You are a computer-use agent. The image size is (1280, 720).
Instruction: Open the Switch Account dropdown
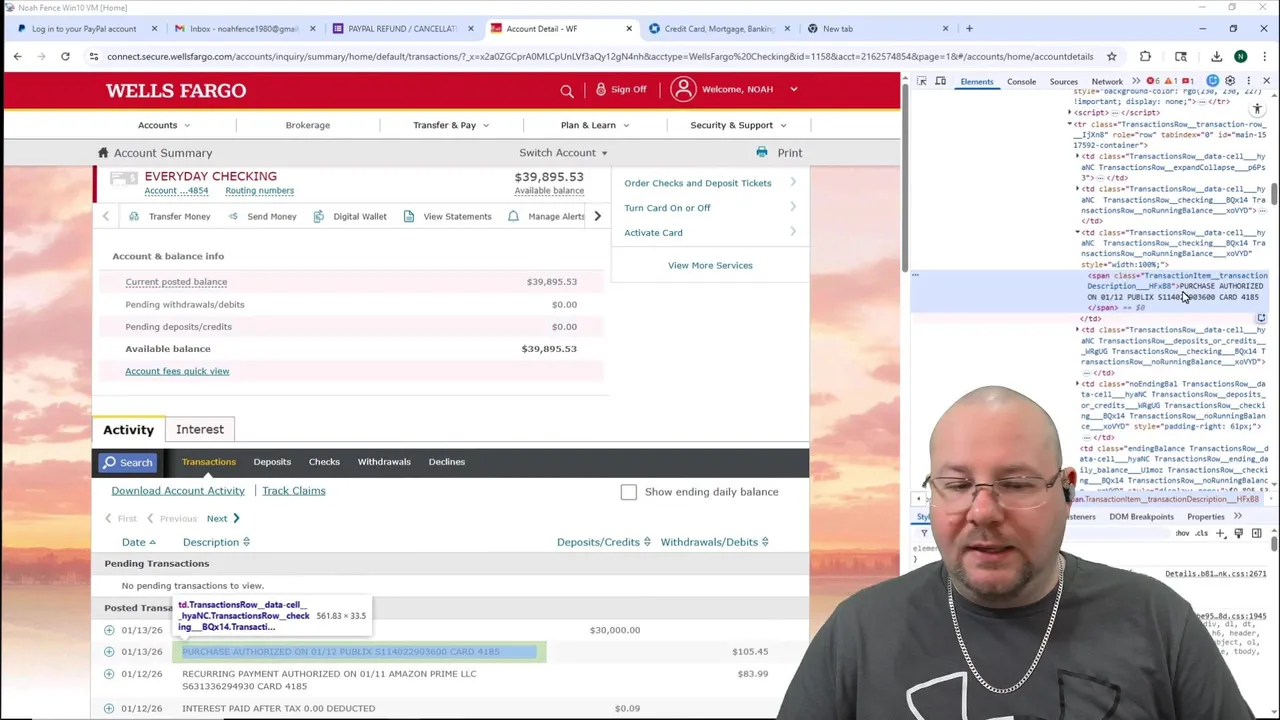pyautogui.click(x=563, y=153)
